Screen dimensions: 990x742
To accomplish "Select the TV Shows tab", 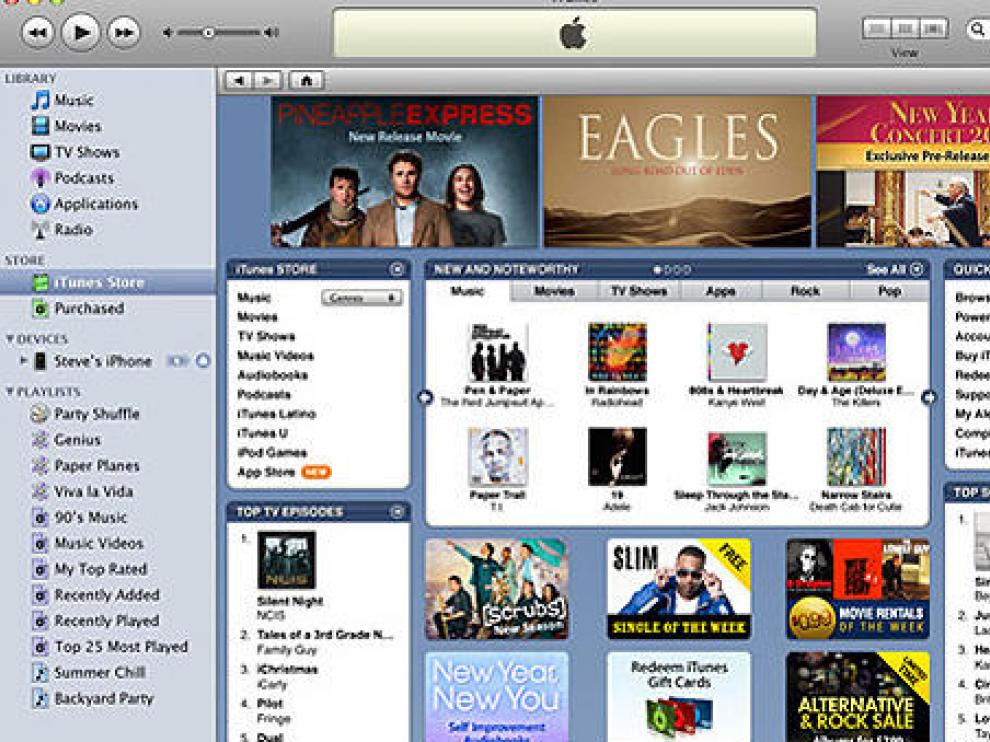I will (x=639, y=291).
